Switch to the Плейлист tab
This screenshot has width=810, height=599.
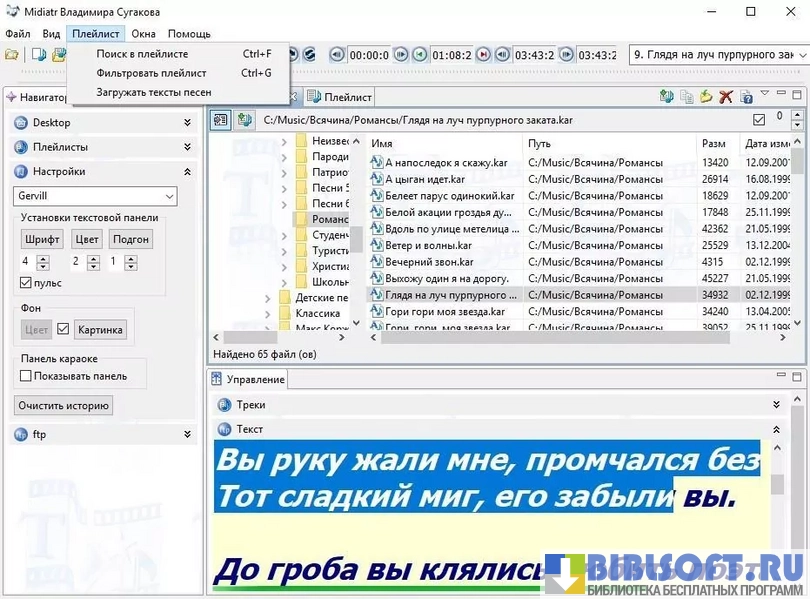[340, 97]
